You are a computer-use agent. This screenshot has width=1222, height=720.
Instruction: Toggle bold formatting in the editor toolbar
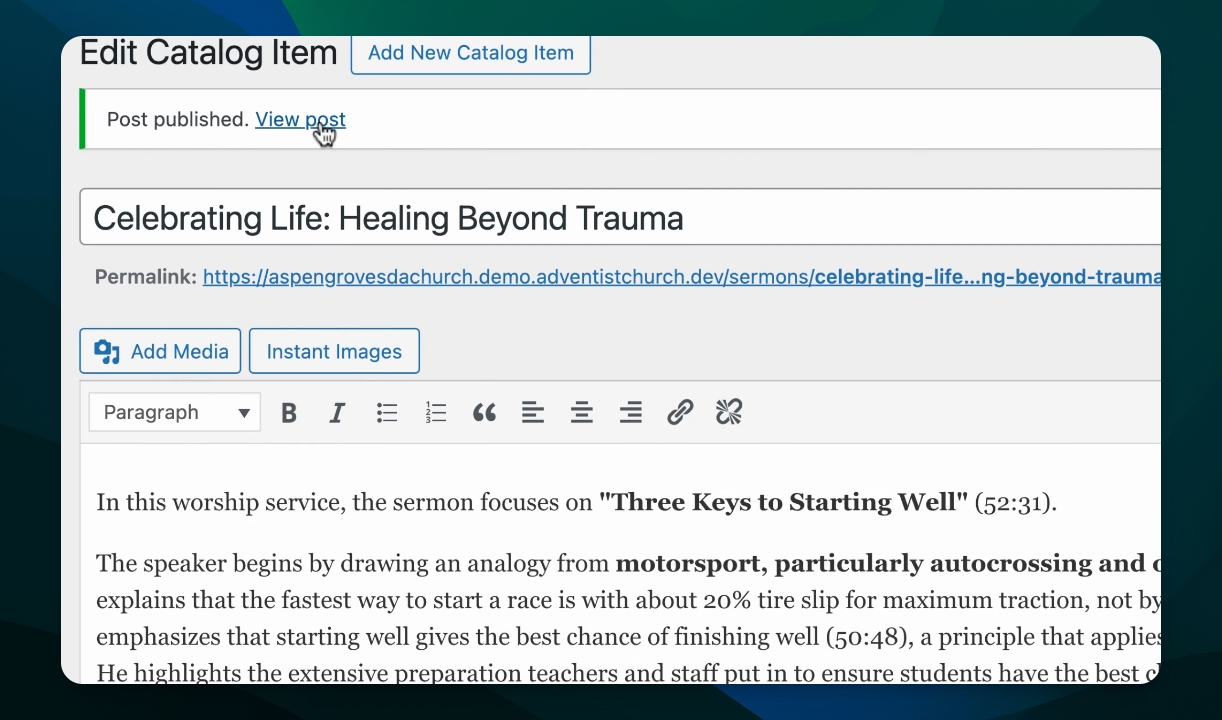coord(289,412)
